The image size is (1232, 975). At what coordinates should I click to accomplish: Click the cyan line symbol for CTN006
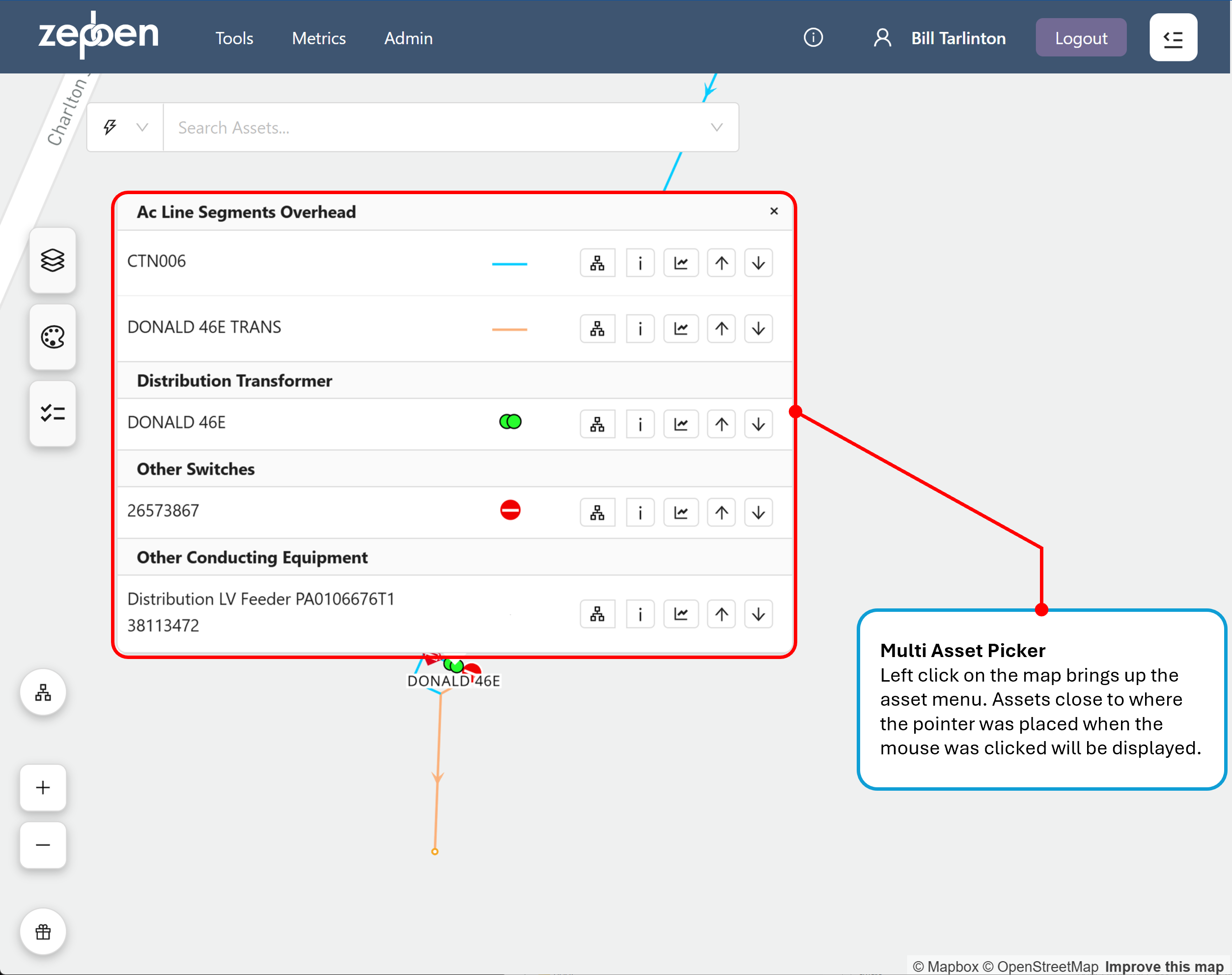tap(509, 264)
